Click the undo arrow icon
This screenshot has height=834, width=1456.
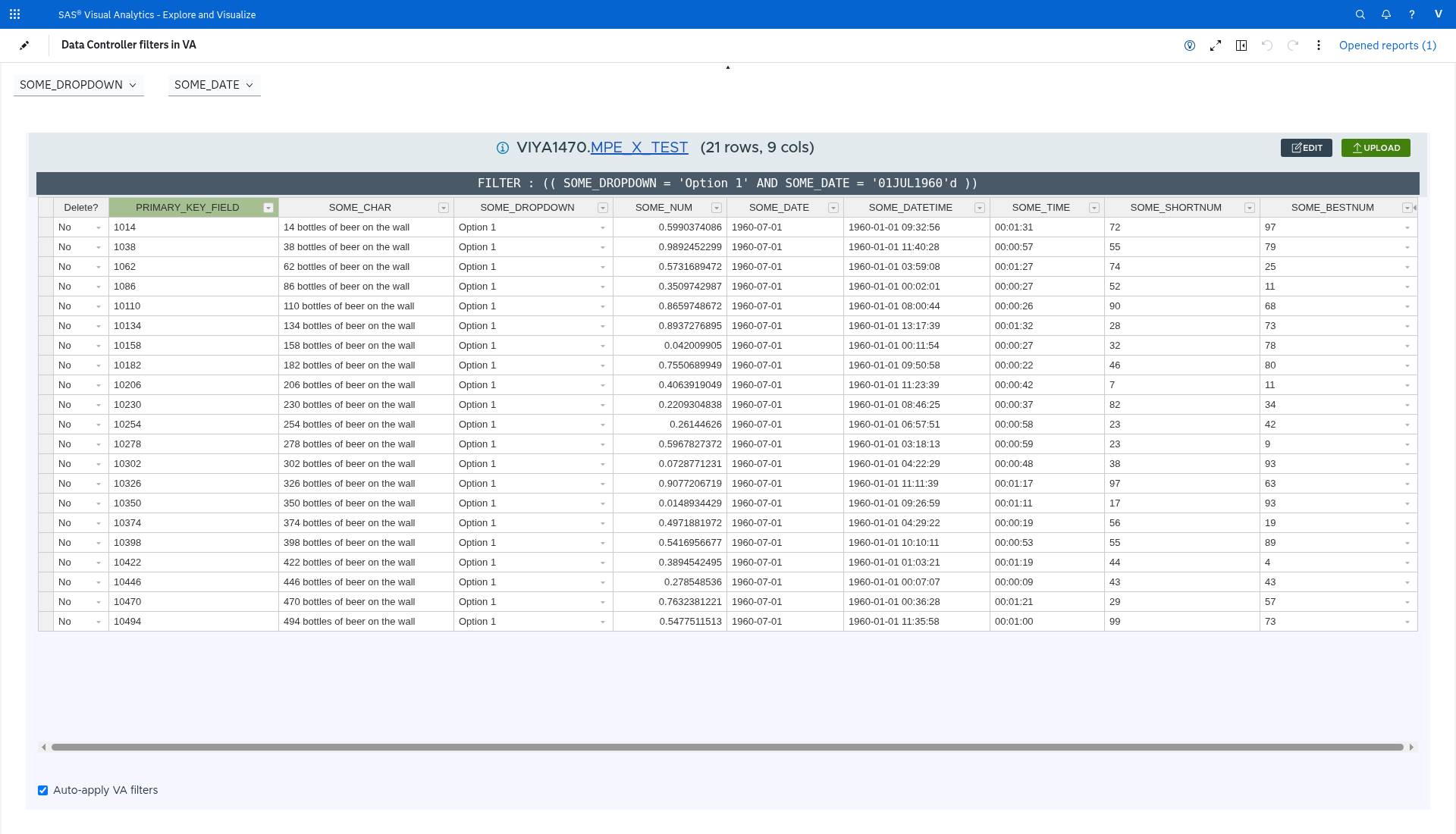(x=1267, y=45)
